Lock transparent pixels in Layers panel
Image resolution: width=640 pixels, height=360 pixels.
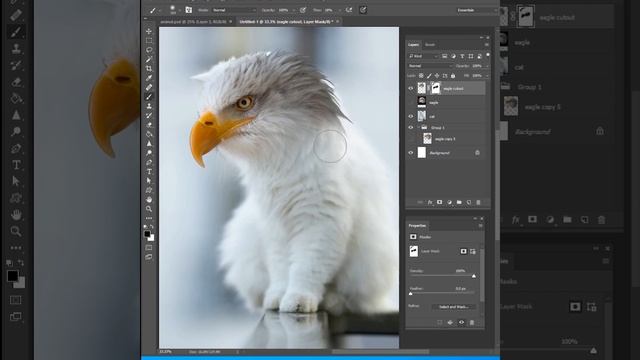tap(421, 76)
